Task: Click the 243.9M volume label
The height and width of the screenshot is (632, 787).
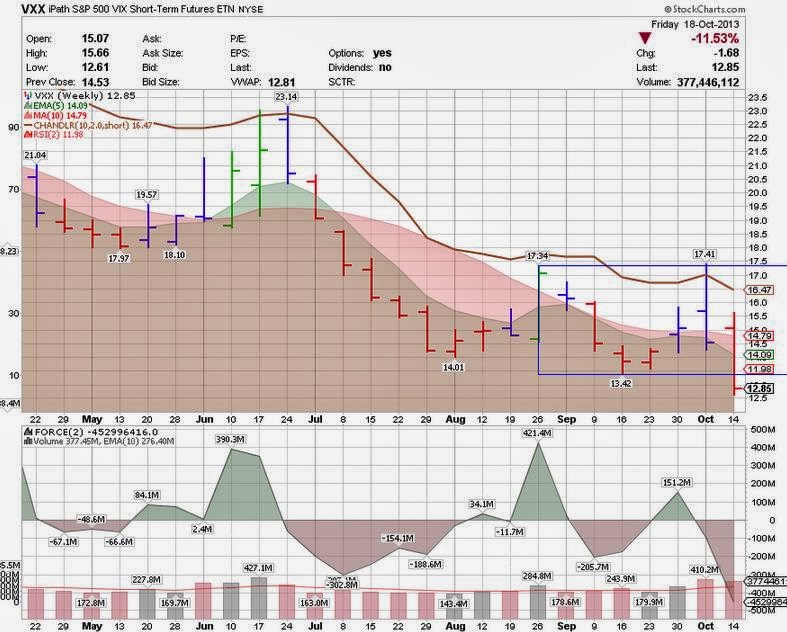Action: [x=621, y=579]
